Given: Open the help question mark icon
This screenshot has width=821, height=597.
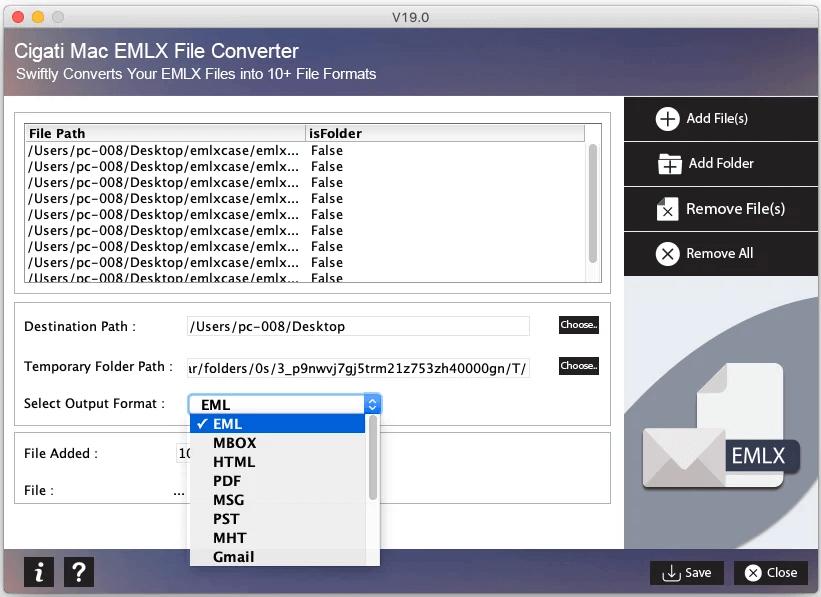Looking at the screenshot, I should tap(79, 572).
